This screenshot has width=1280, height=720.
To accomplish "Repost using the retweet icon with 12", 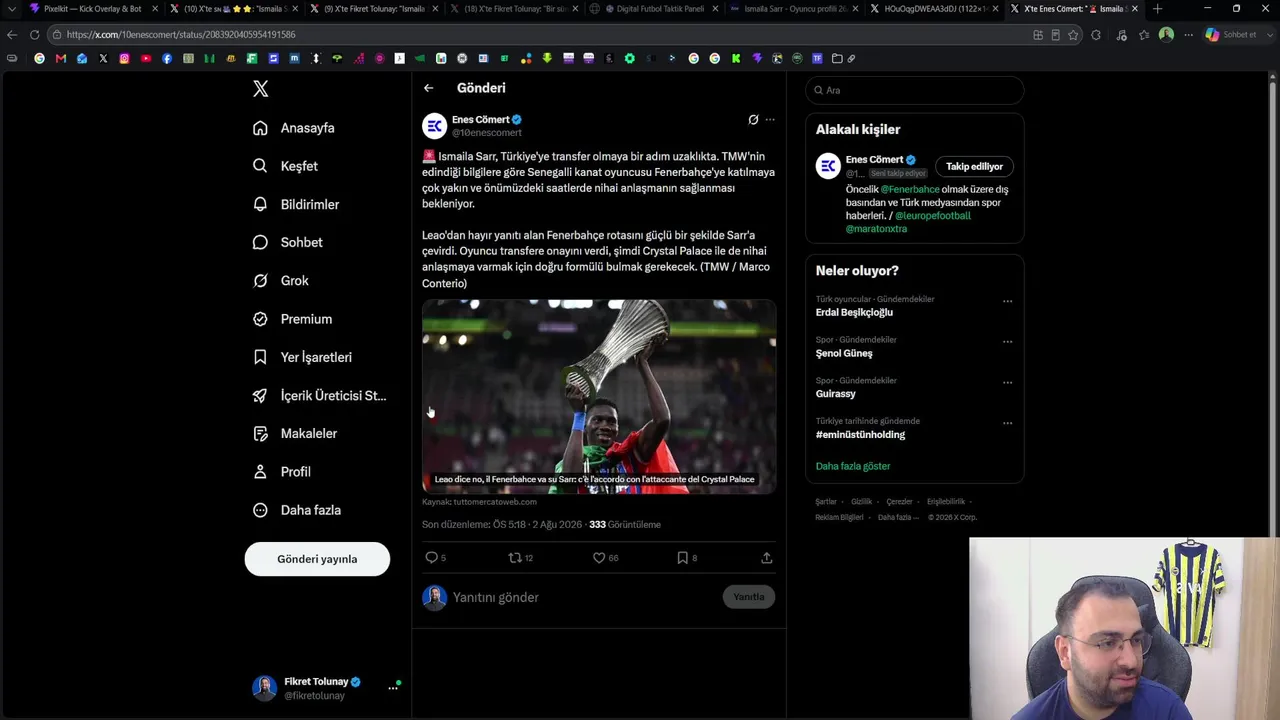I will click(521, 558).
